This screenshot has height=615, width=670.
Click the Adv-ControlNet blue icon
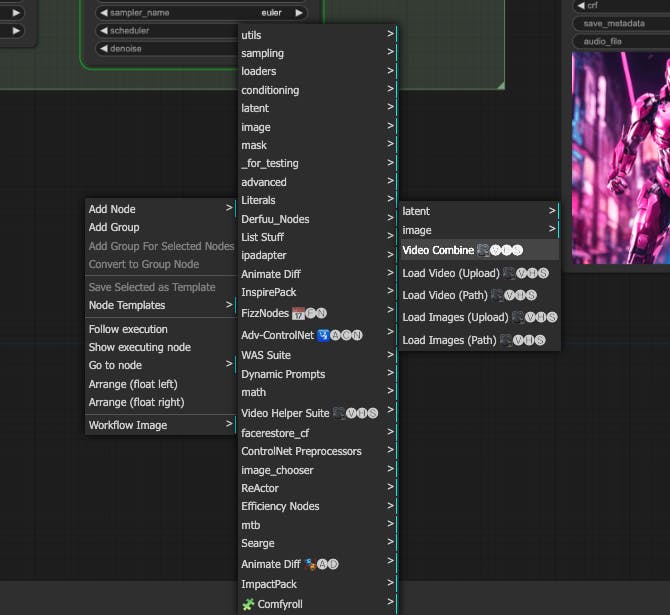coord(323,335)
